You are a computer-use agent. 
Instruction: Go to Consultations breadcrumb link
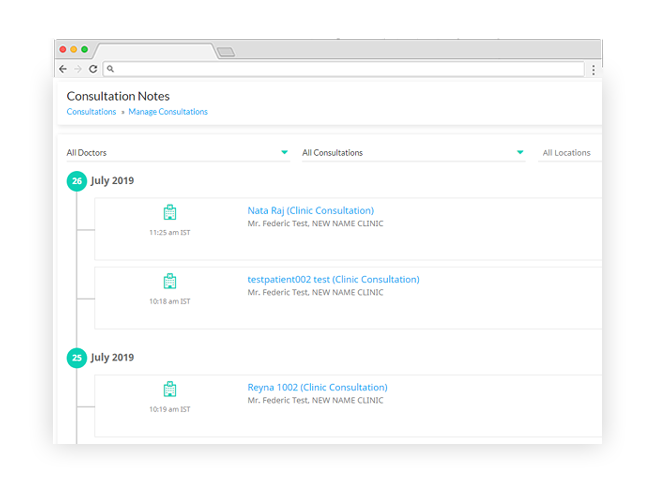[91, 112]
